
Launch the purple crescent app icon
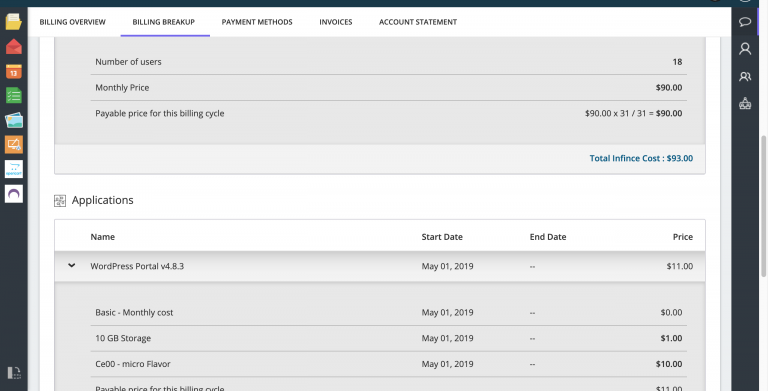click(14, 194)
